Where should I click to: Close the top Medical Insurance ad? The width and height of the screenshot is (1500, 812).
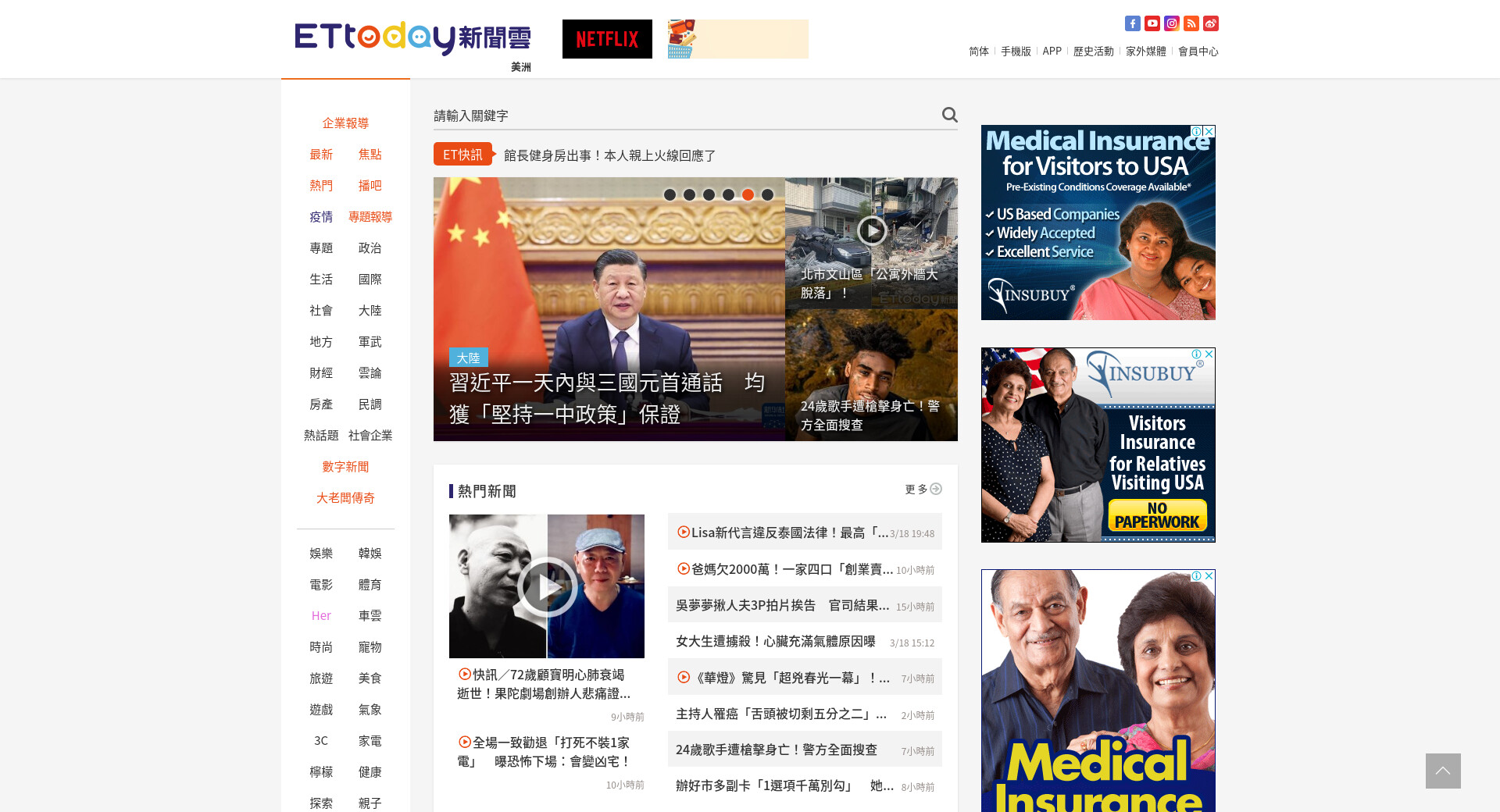pos(1209,131)
